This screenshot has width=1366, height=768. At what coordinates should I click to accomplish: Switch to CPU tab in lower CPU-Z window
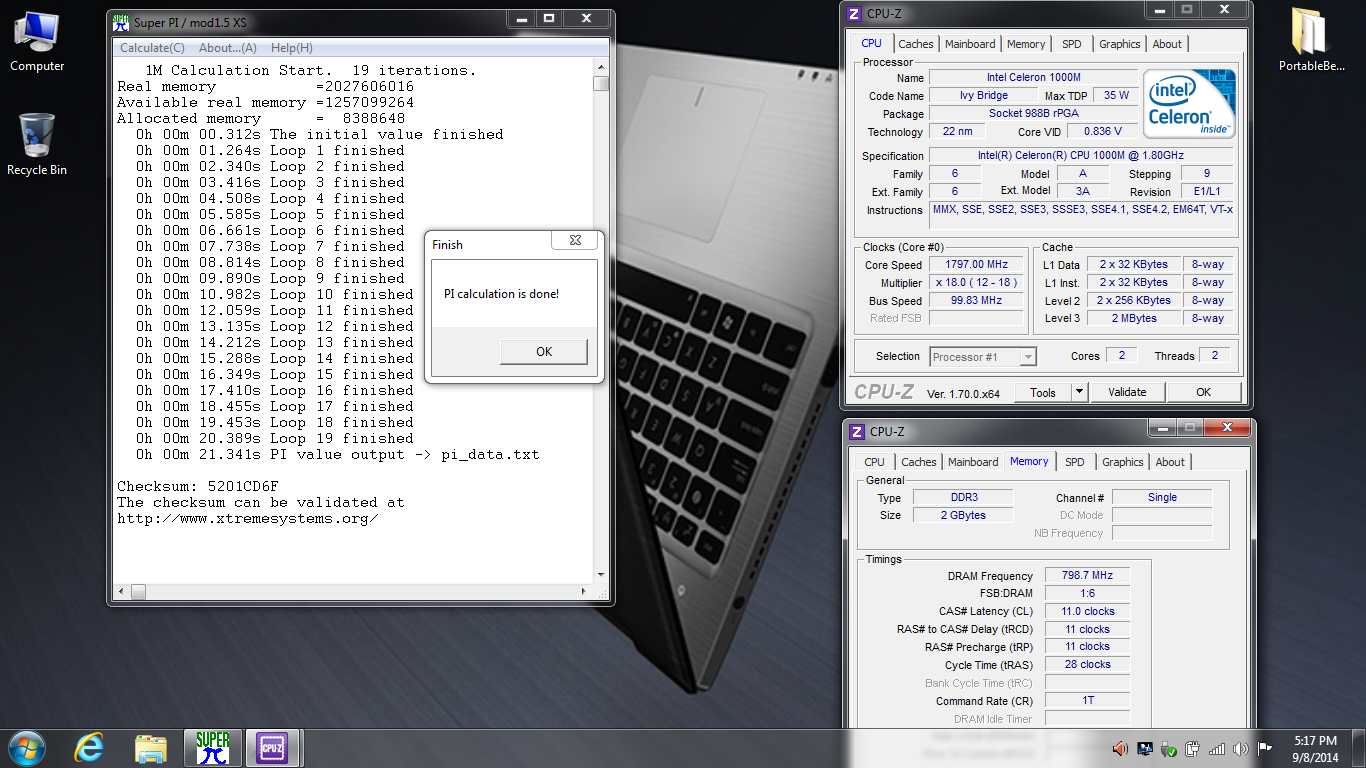point(874,462)
